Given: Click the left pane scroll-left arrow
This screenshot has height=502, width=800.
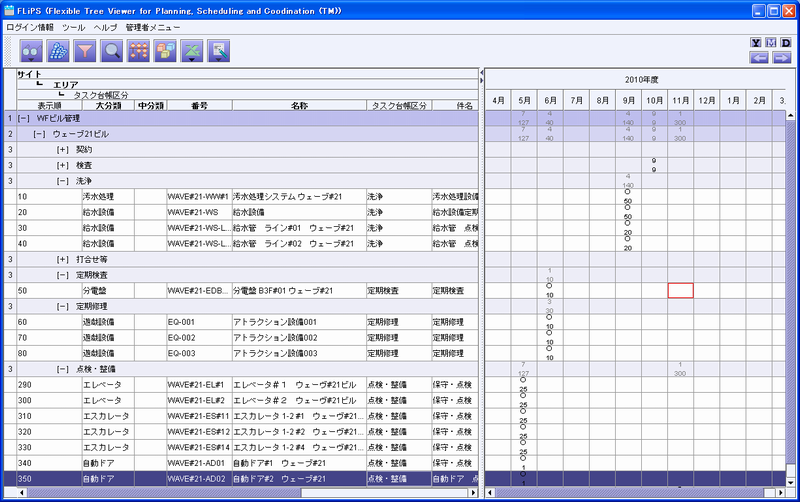Looking at the screenshot, I should (21, 493).
